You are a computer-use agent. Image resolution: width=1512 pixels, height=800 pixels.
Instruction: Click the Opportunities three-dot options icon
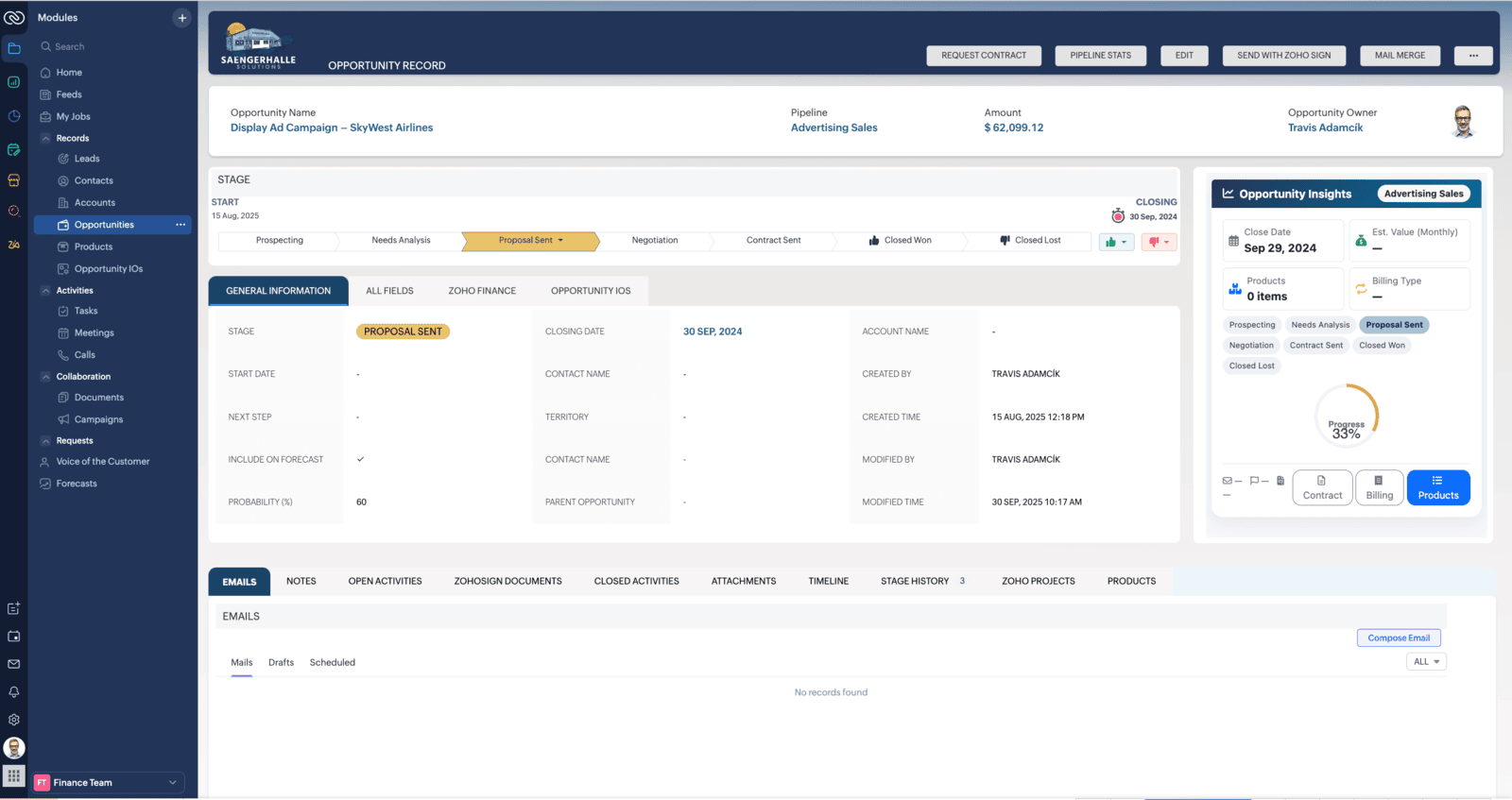tap(180, 225)
